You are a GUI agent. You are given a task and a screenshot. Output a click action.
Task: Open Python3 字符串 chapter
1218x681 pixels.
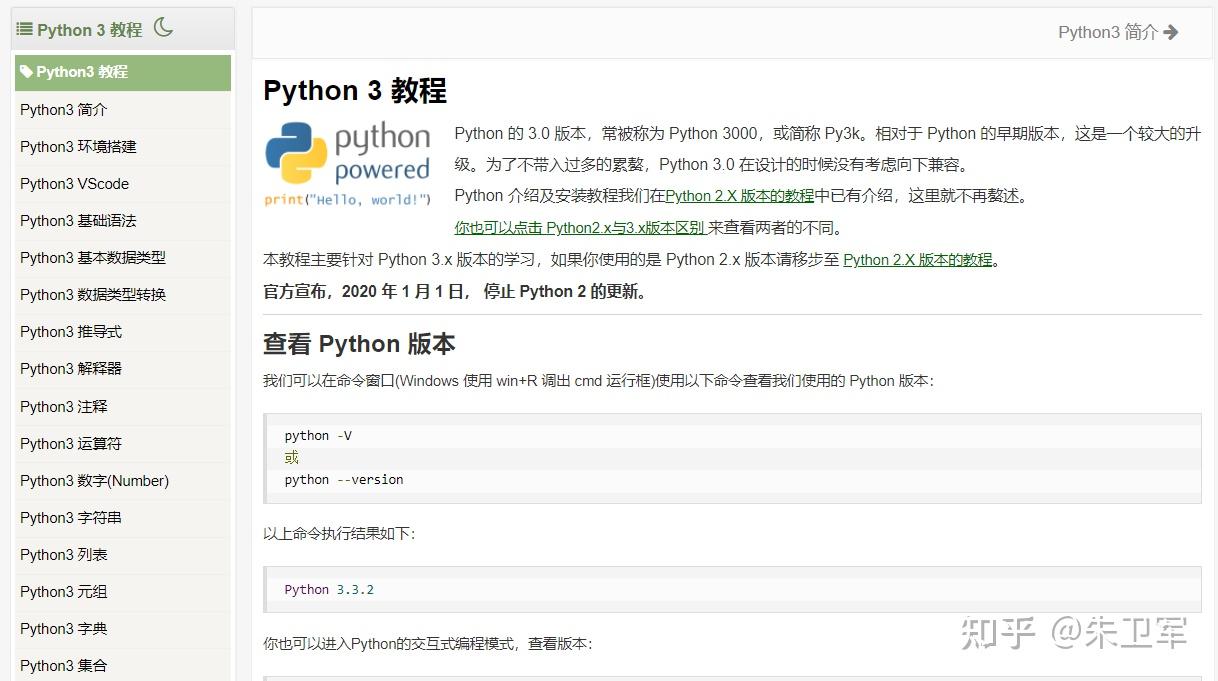click(x=71, y=517)
